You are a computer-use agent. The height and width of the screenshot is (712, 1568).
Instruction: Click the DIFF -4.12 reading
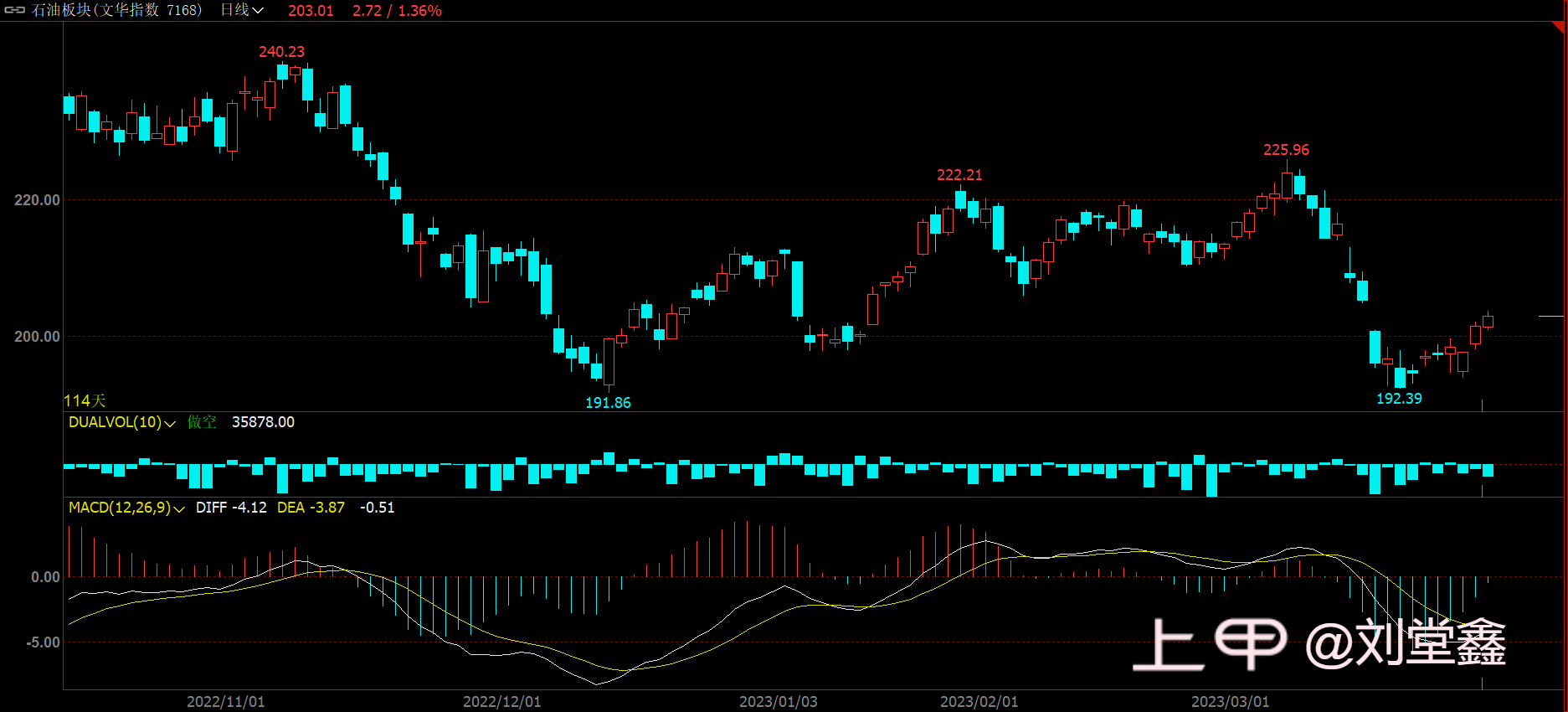231,508
